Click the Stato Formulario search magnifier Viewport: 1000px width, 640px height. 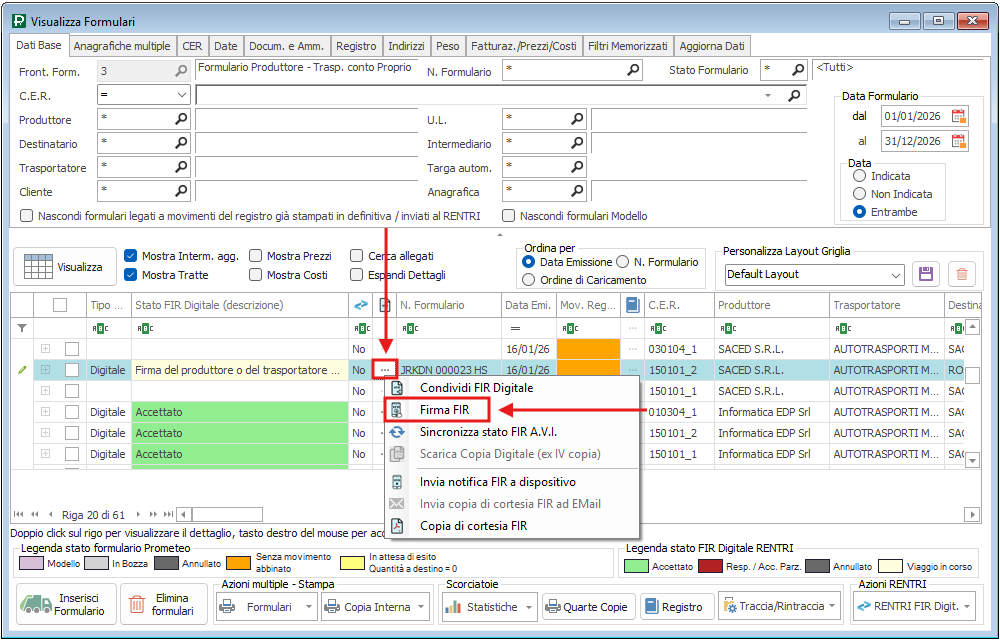click(x=798, y=71)
